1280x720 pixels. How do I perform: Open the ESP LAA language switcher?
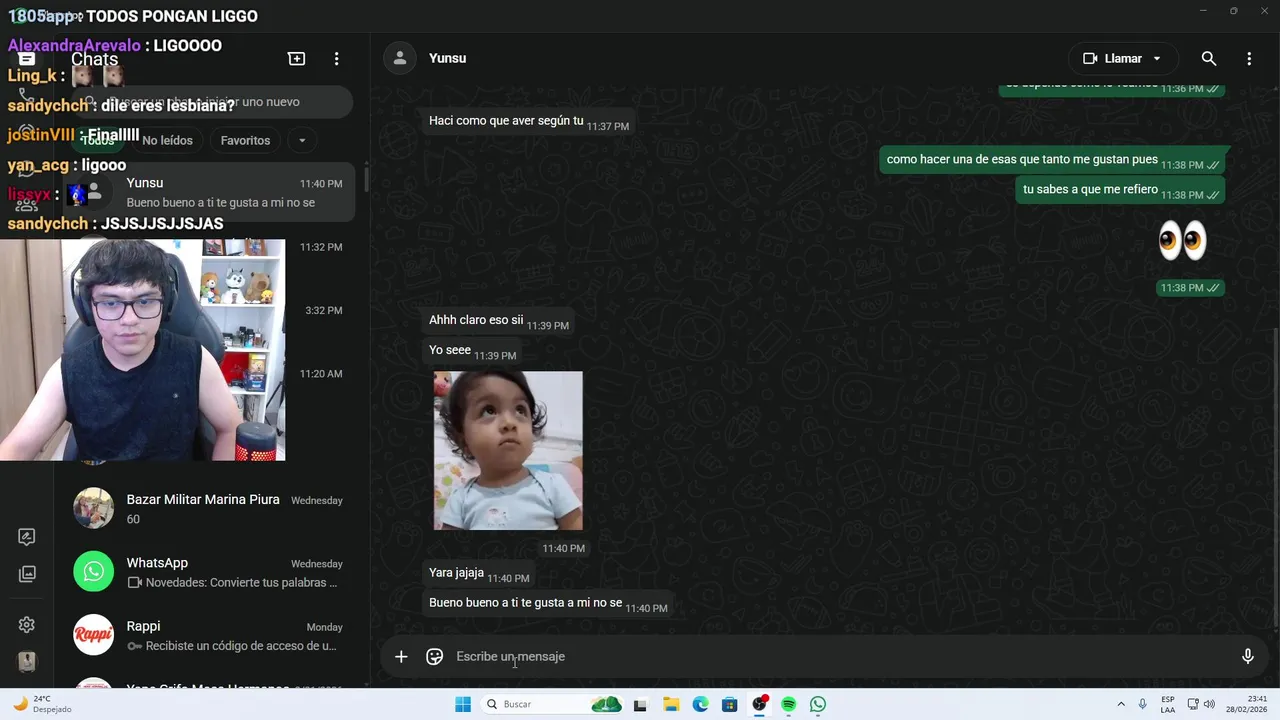click(1168, 704)
